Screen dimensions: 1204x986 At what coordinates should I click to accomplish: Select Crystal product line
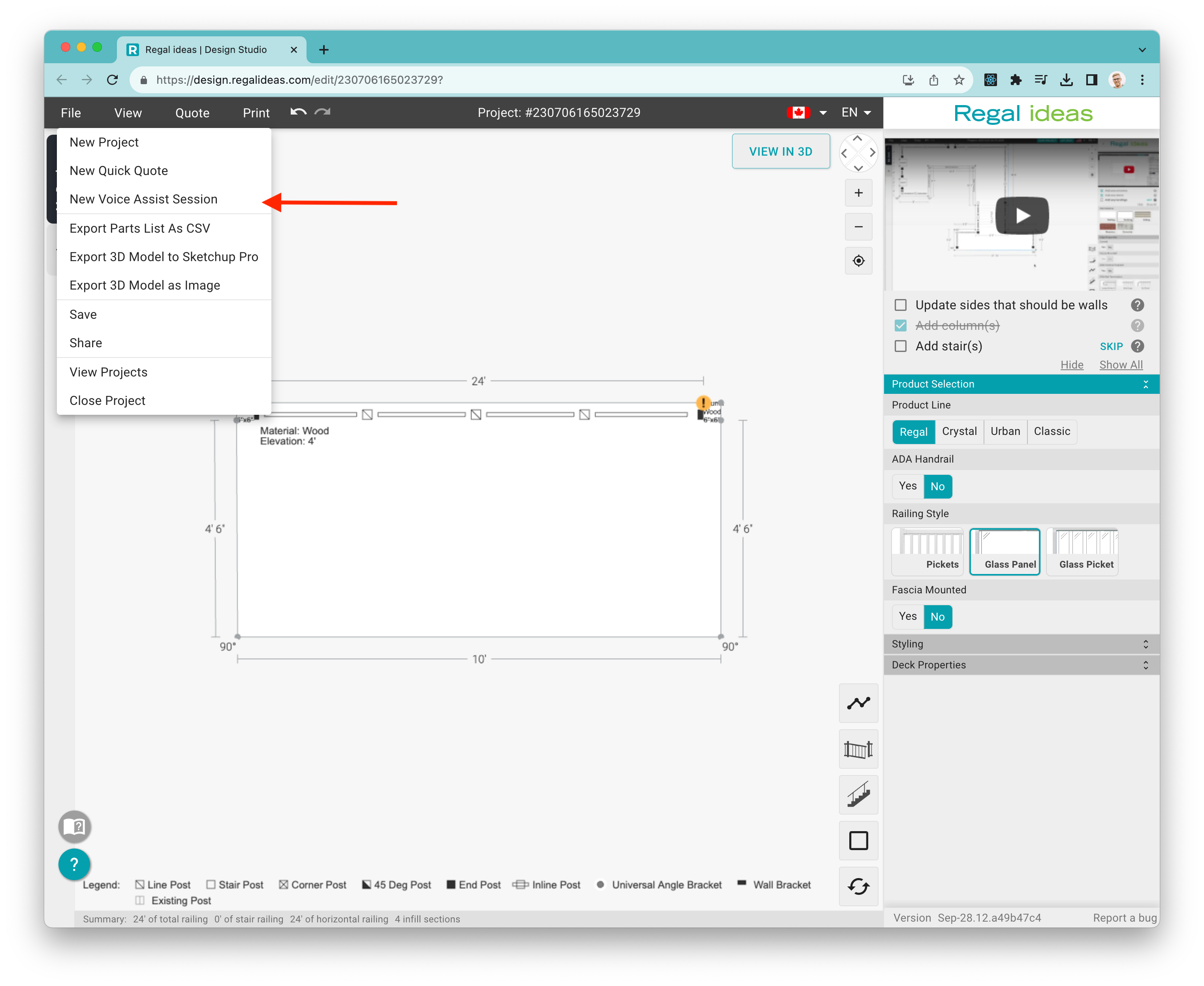coord(959,432)
